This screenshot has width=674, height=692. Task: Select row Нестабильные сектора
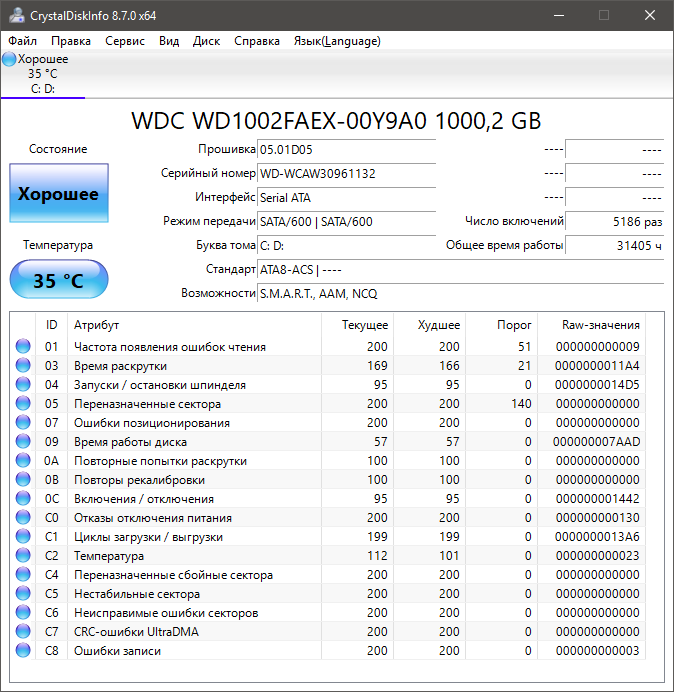[x=328, y=593]
